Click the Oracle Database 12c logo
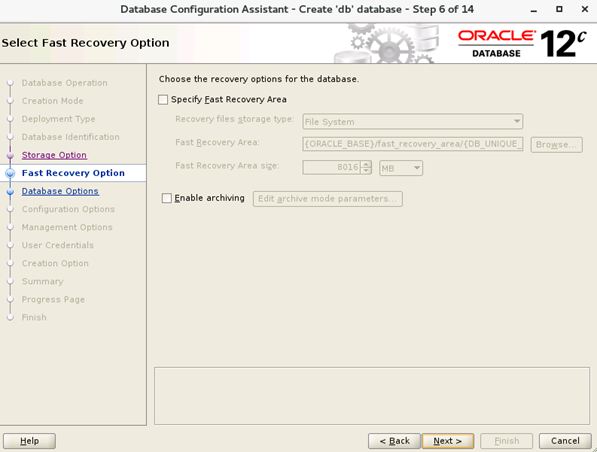Image resolution: width=597 pixels, height=452 pixels. coord(522,44)
